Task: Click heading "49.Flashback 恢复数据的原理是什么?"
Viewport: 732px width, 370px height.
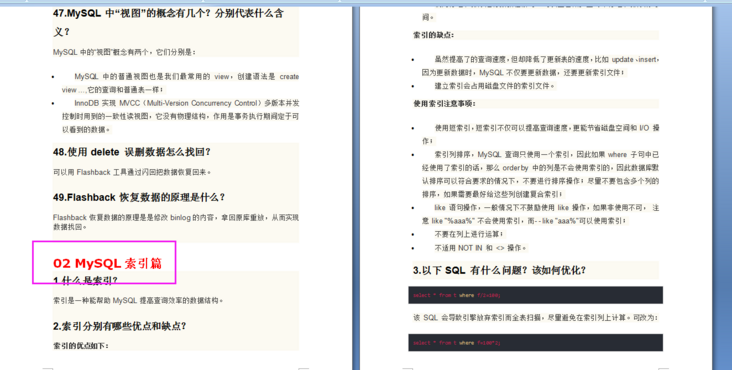Action: tap(139, 197)
